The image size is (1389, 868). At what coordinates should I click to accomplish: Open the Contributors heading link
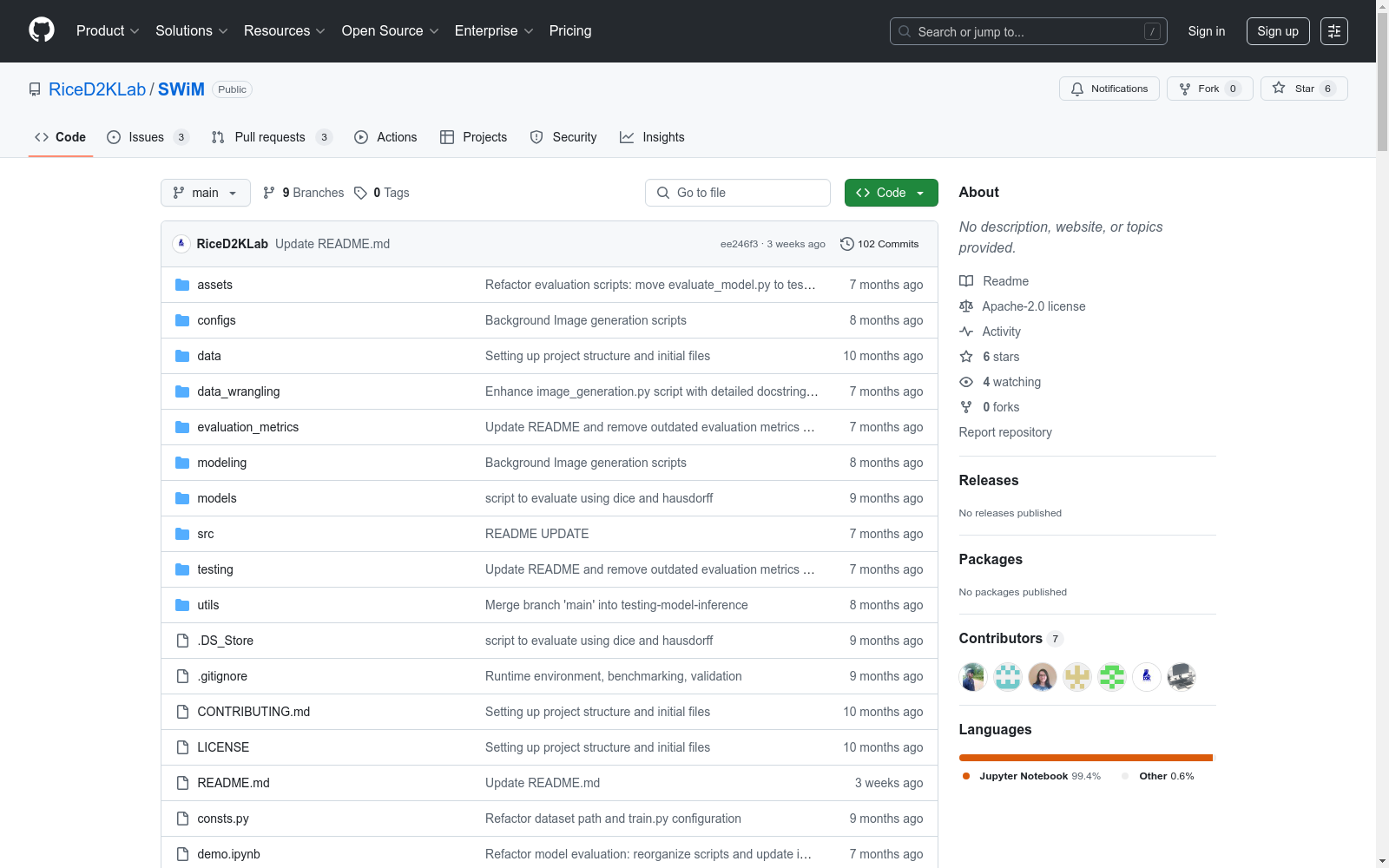[x=1011, y=638]
